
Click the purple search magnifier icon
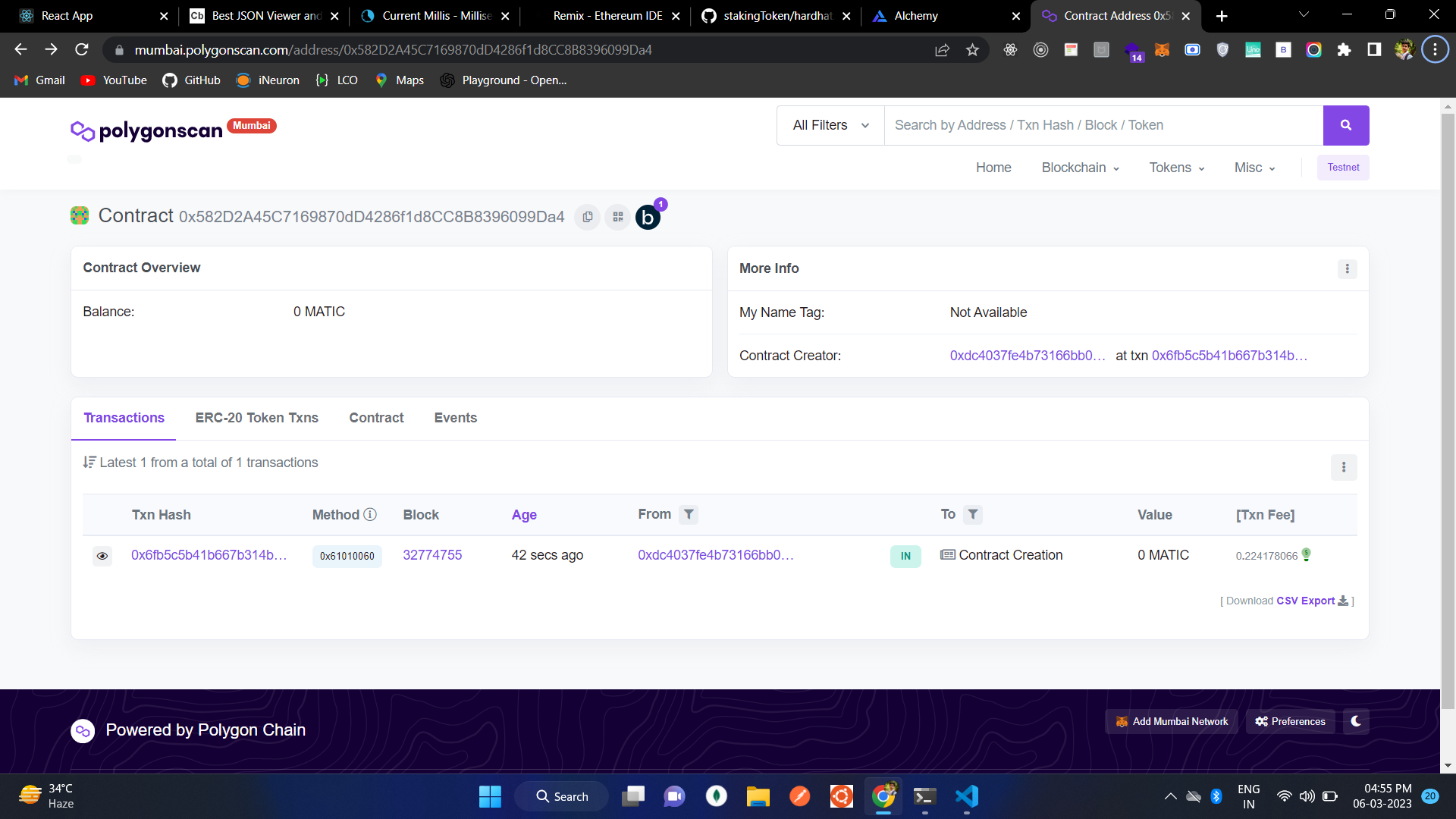click(1345, 125)
